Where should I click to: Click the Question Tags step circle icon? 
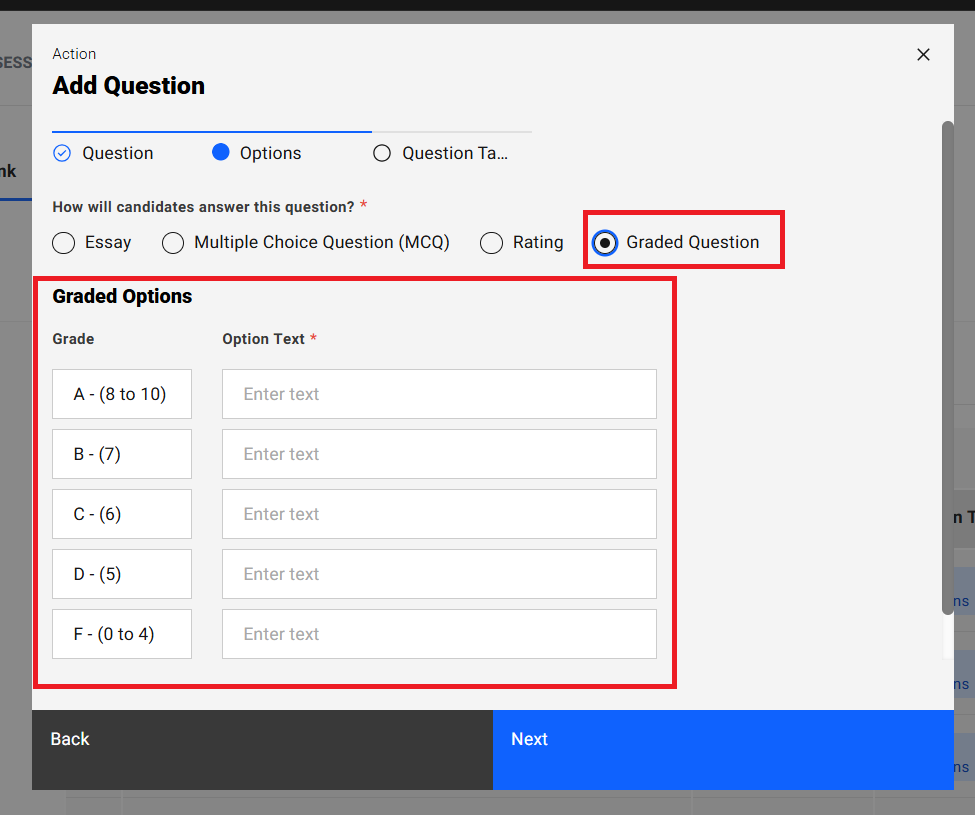381,153
